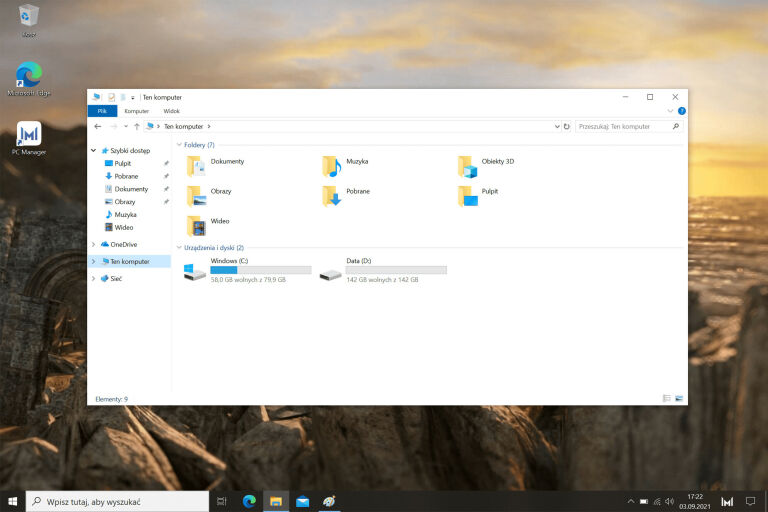Open the Widok ribbon tab
768x512 pixels.
[x=171, y=111]
